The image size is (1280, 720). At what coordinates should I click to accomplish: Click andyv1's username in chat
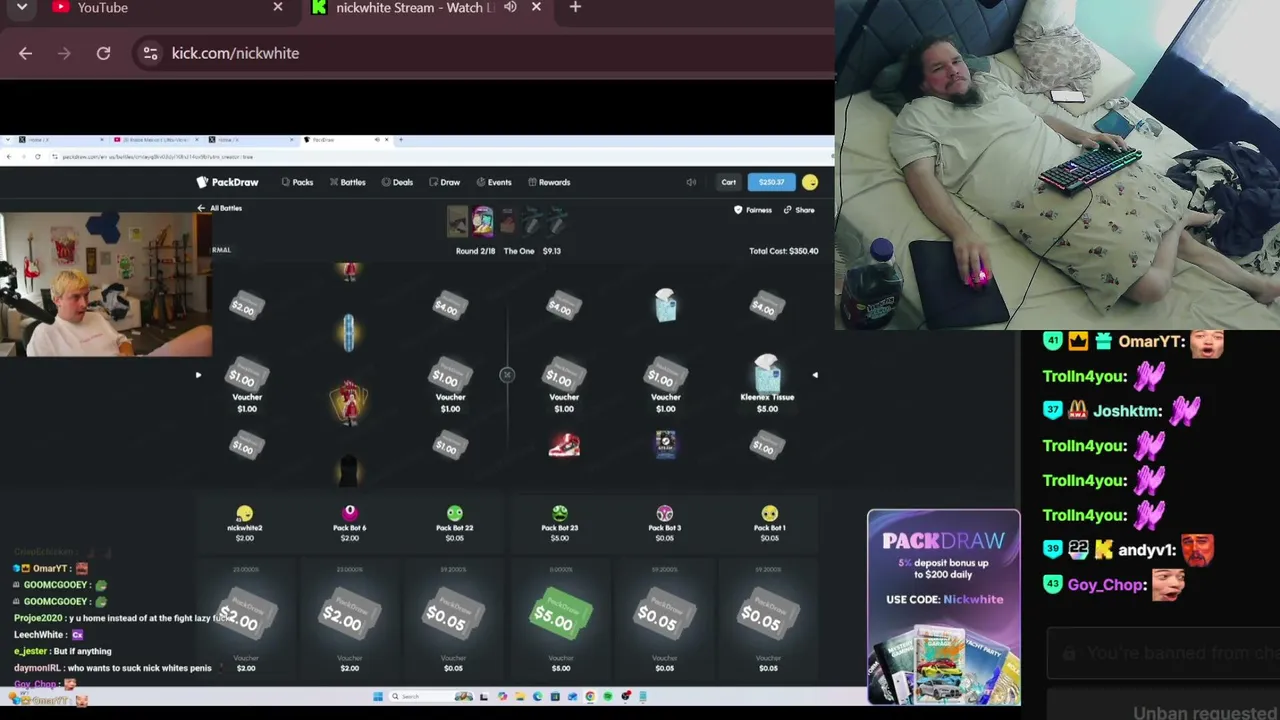(x=1147, y=550)
